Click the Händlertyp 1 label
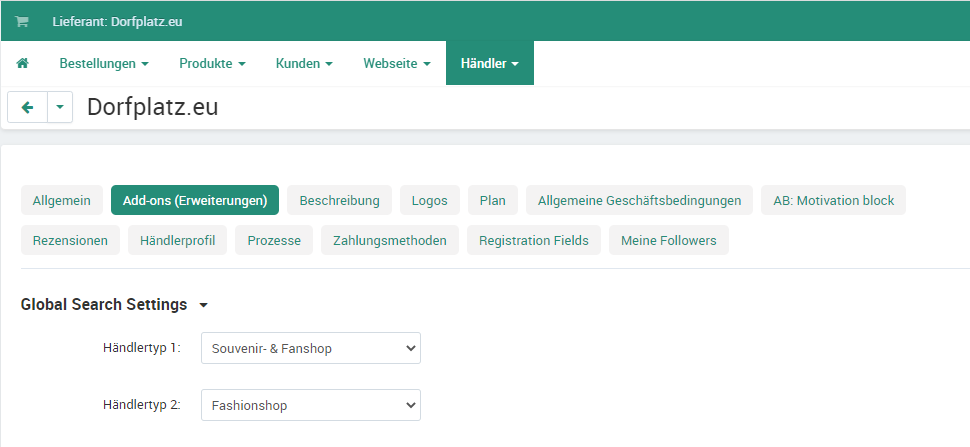The width and height of the screenshot is (970, 447). [x=142, y=347]
